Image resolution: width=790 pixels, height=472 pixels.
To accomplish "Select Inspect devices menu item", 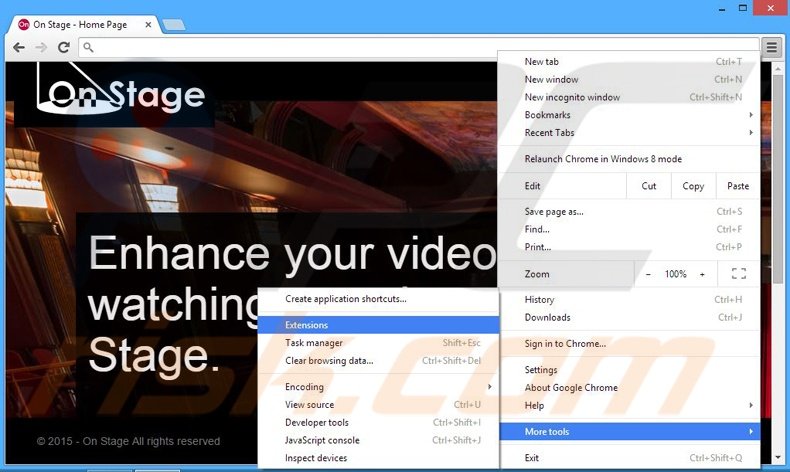I will (378, 457).
